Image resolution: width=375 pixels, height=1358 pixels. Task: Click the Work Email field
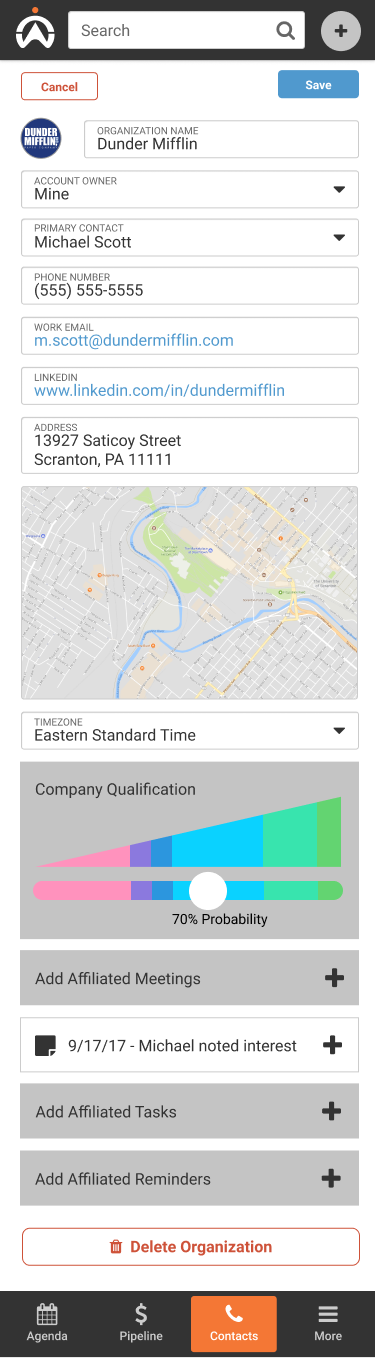190,336
